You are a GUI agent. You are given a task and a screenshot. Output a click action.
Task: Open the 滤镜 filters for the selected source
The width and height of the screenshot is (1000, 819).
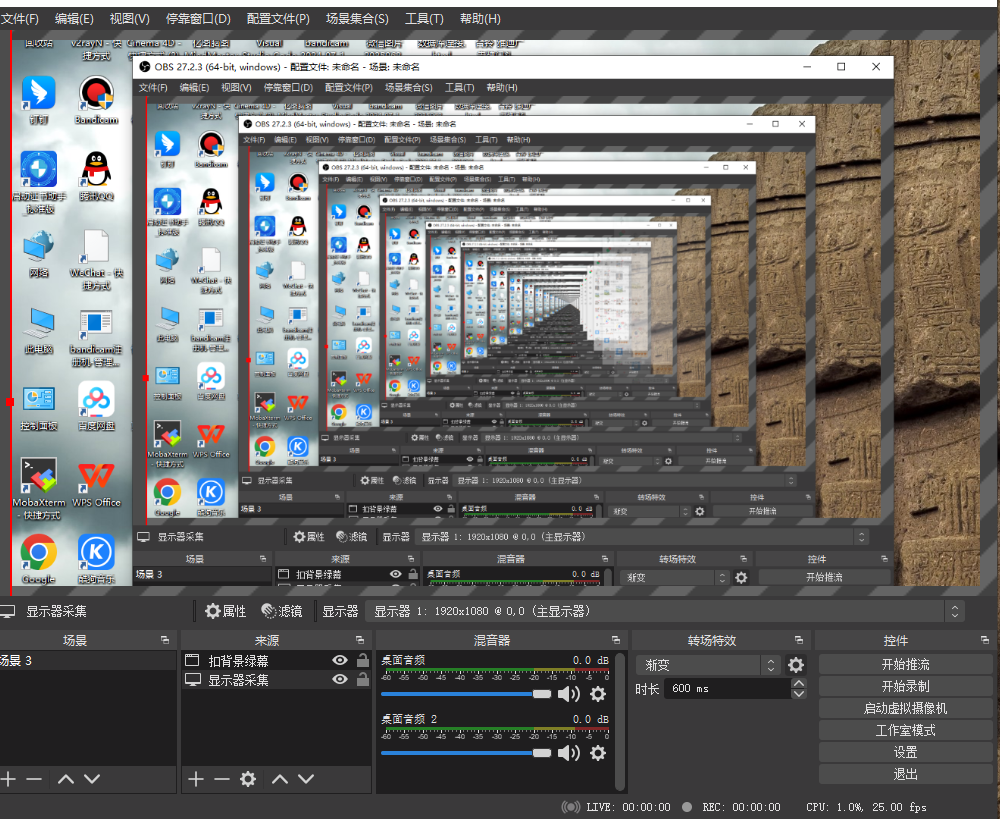click(x=281, y=611)
